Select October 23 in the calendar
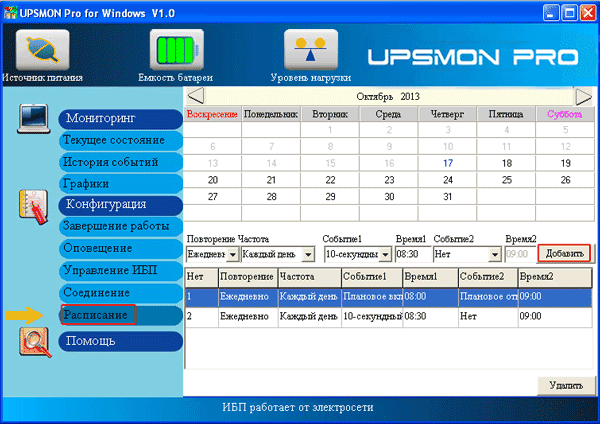 [x=389, y=180]
